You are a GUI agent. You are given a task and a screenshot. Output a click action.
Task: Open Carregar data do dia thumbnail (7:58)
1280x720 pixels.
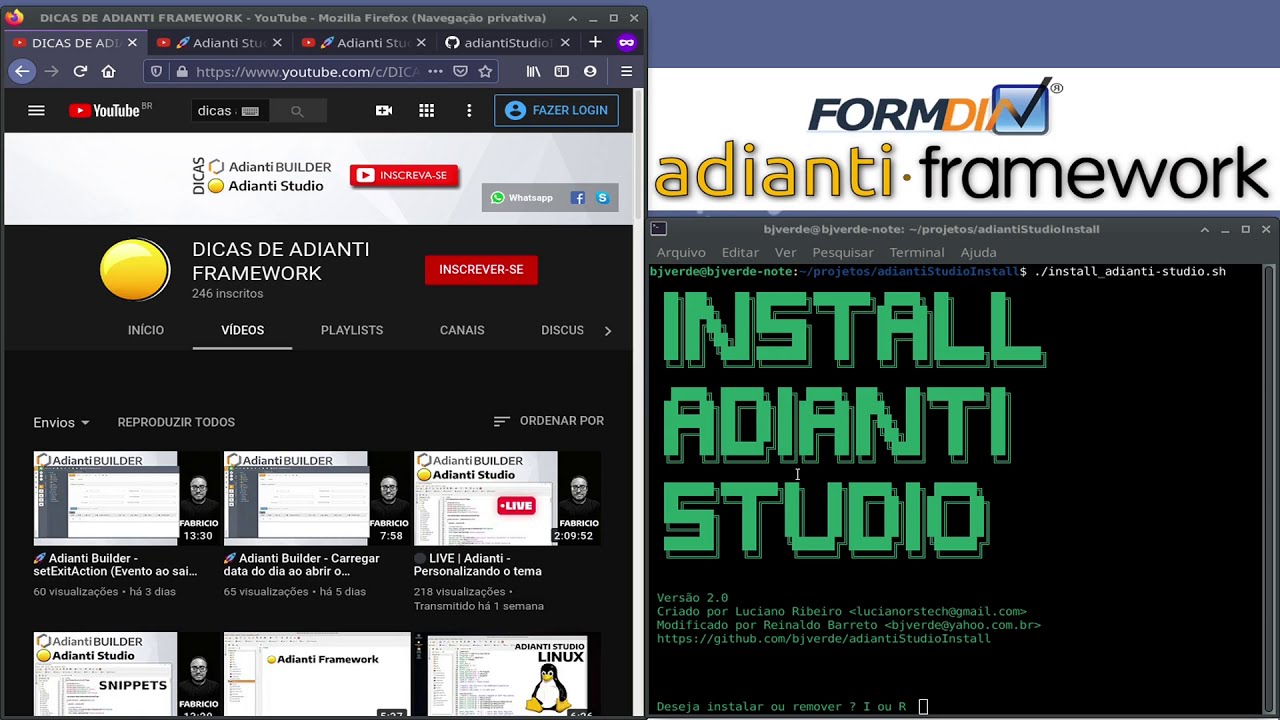pyautogui.click(x=317, y=498)
